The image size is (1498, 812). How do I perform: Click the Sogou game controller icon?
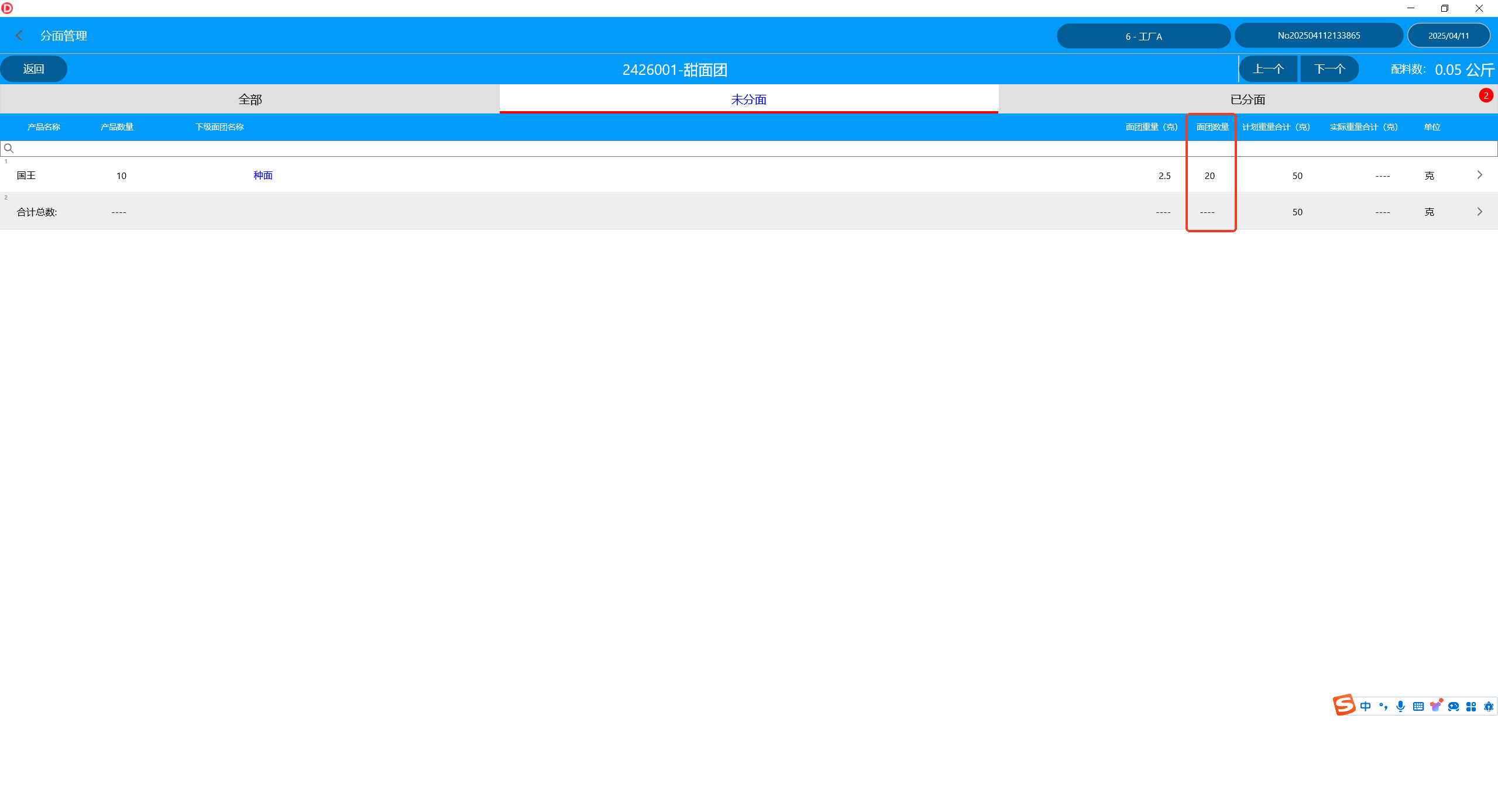pyautogui.click(x=1454, y=707)
